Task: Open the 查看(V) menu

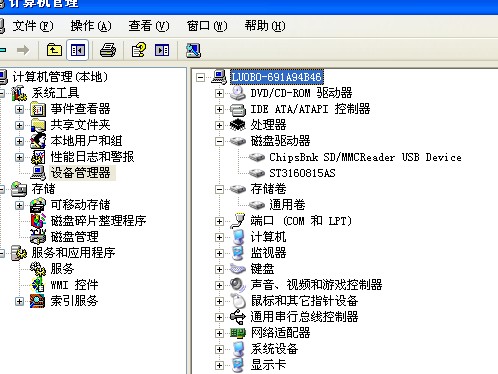Action: 149,26
